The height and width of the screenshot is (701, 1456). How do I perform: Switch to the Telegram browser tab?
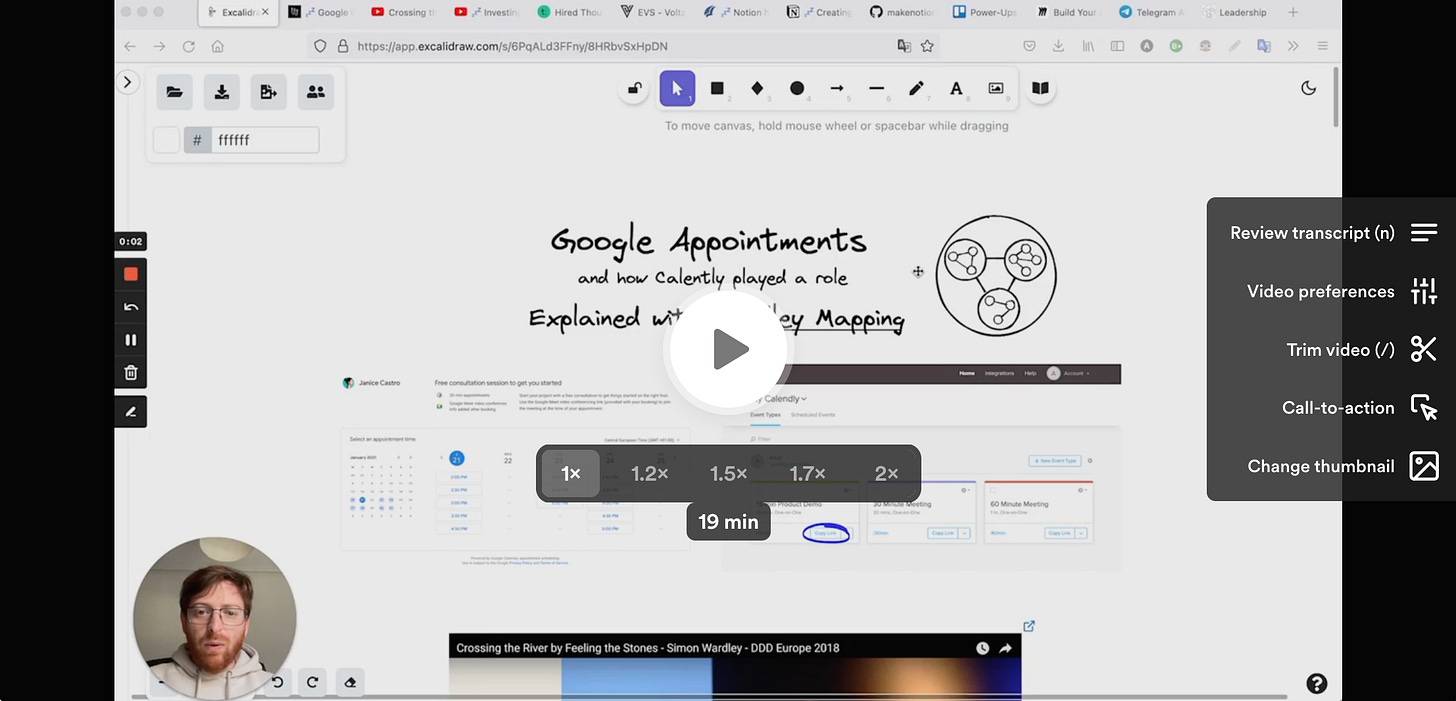coord(1151,12)
